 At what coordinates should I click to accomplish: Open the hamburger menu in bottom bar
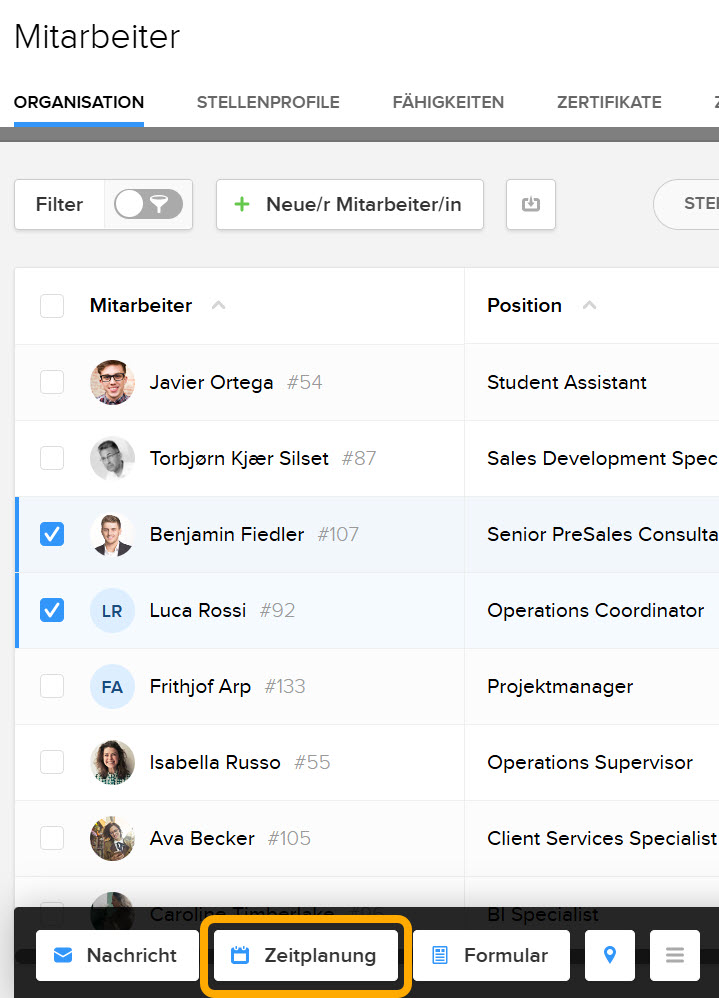pos(675,955)
